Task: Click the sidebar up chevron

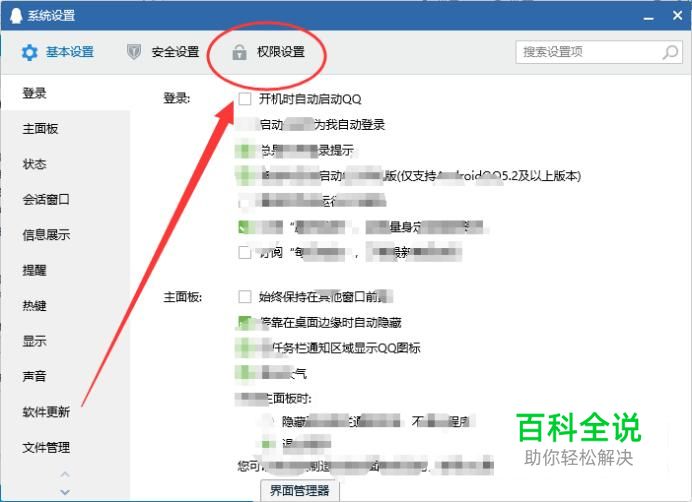Action: coord(65,475)
